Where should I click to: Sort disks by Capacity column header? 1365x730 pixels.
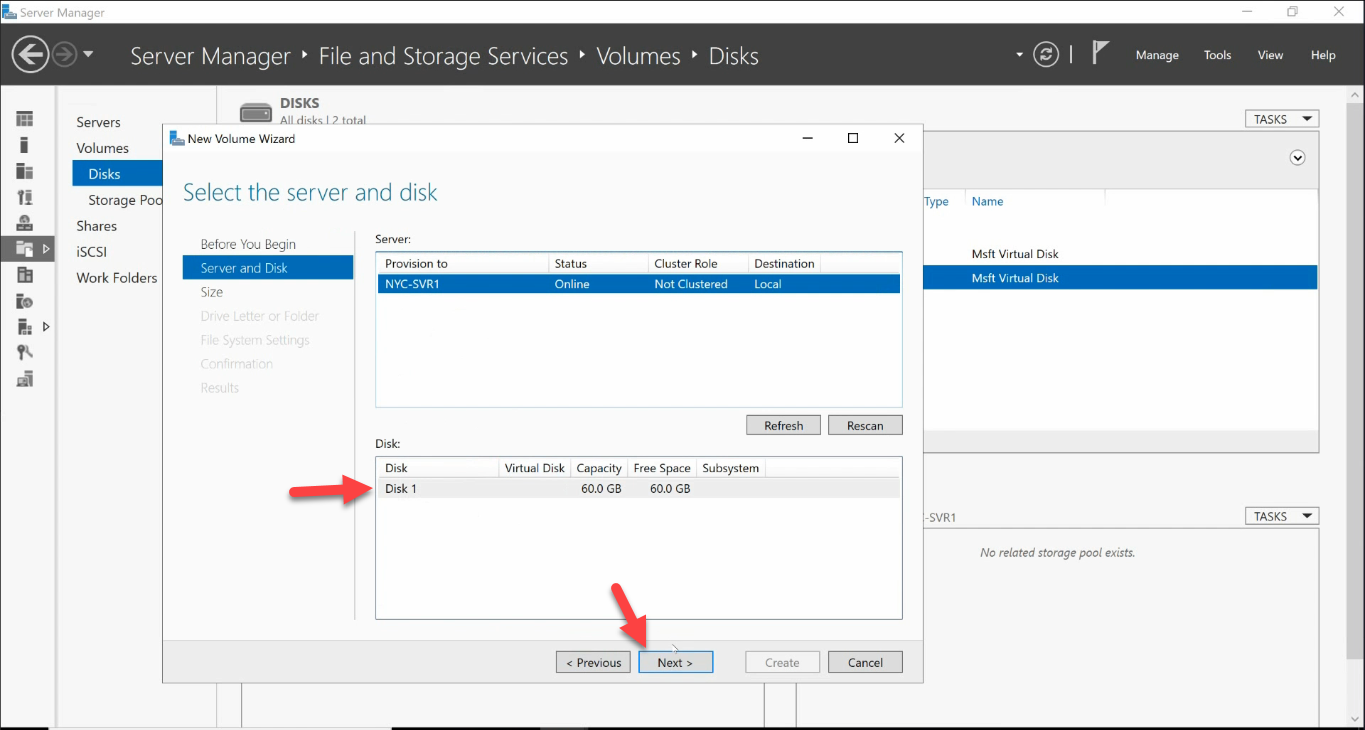tap(599, 468)
